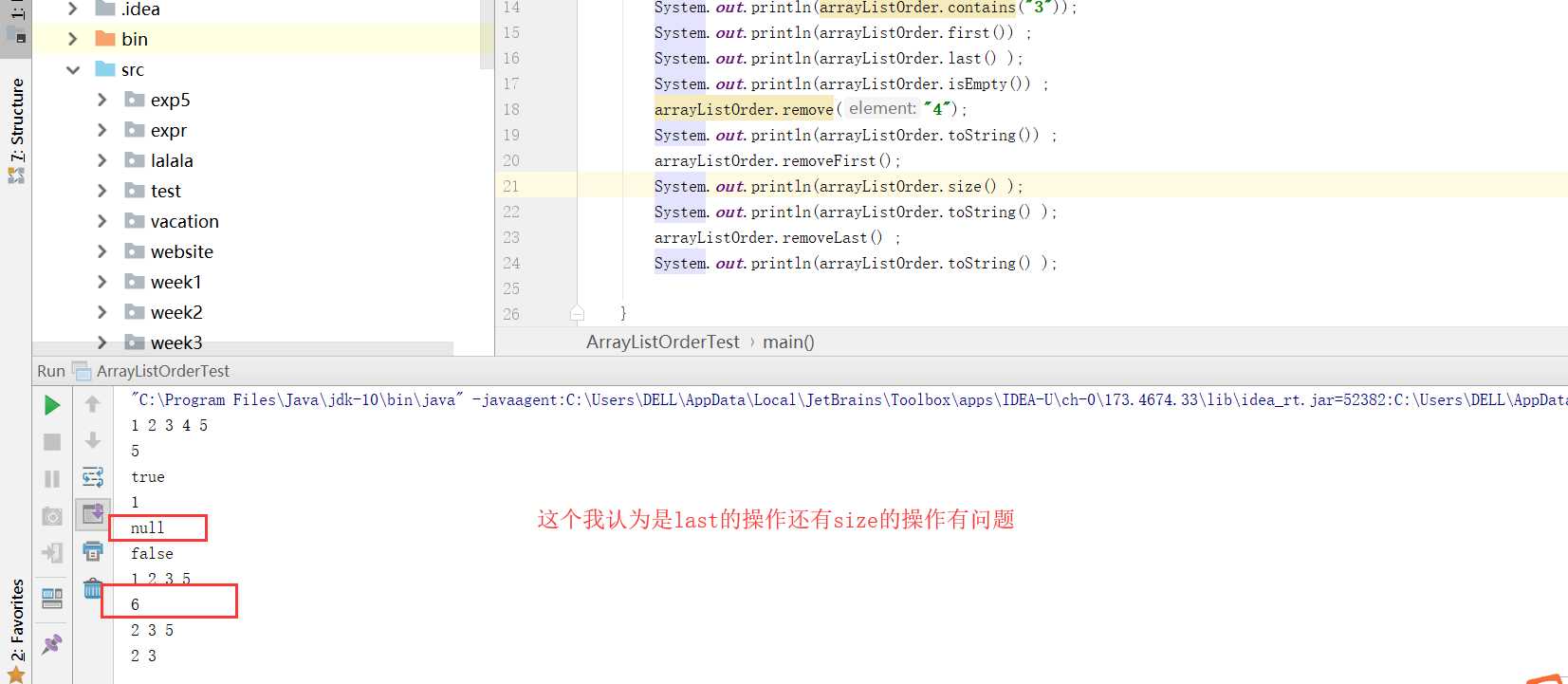Select the src folder row

[256, 69]
